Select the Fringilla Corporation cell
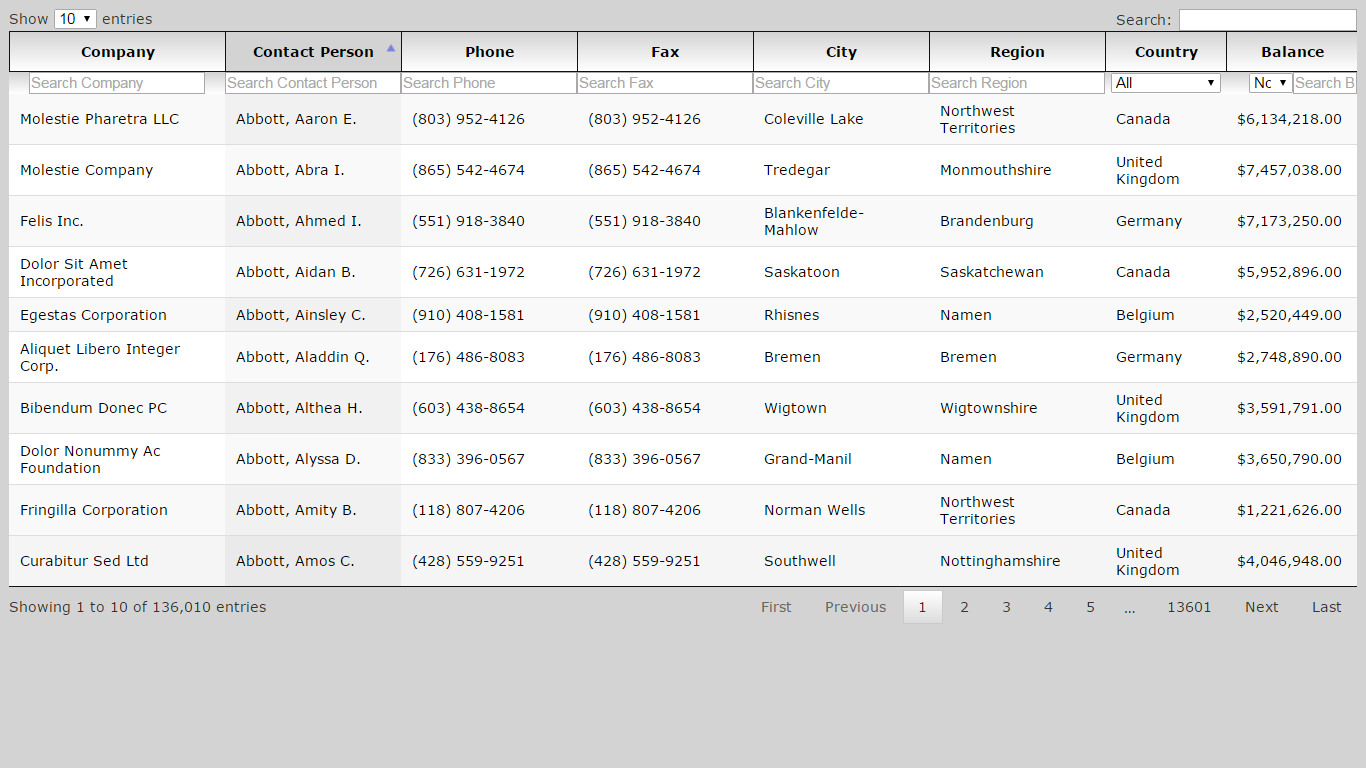Image resolution: width=1366 pixels, height=768 pixels. 117,510
